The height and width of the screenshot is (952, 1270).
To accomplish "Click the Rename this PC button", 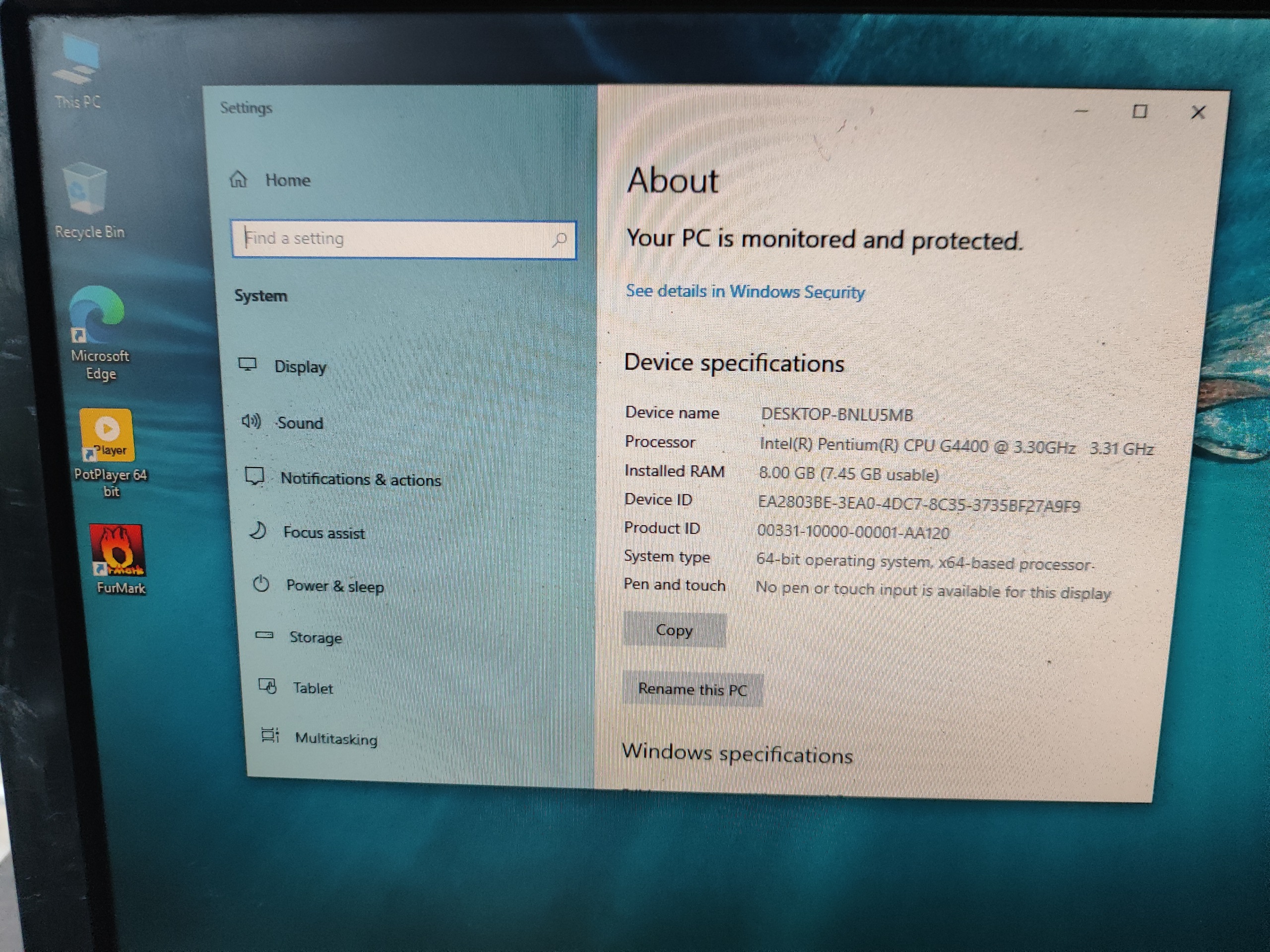I will (693, 689).
